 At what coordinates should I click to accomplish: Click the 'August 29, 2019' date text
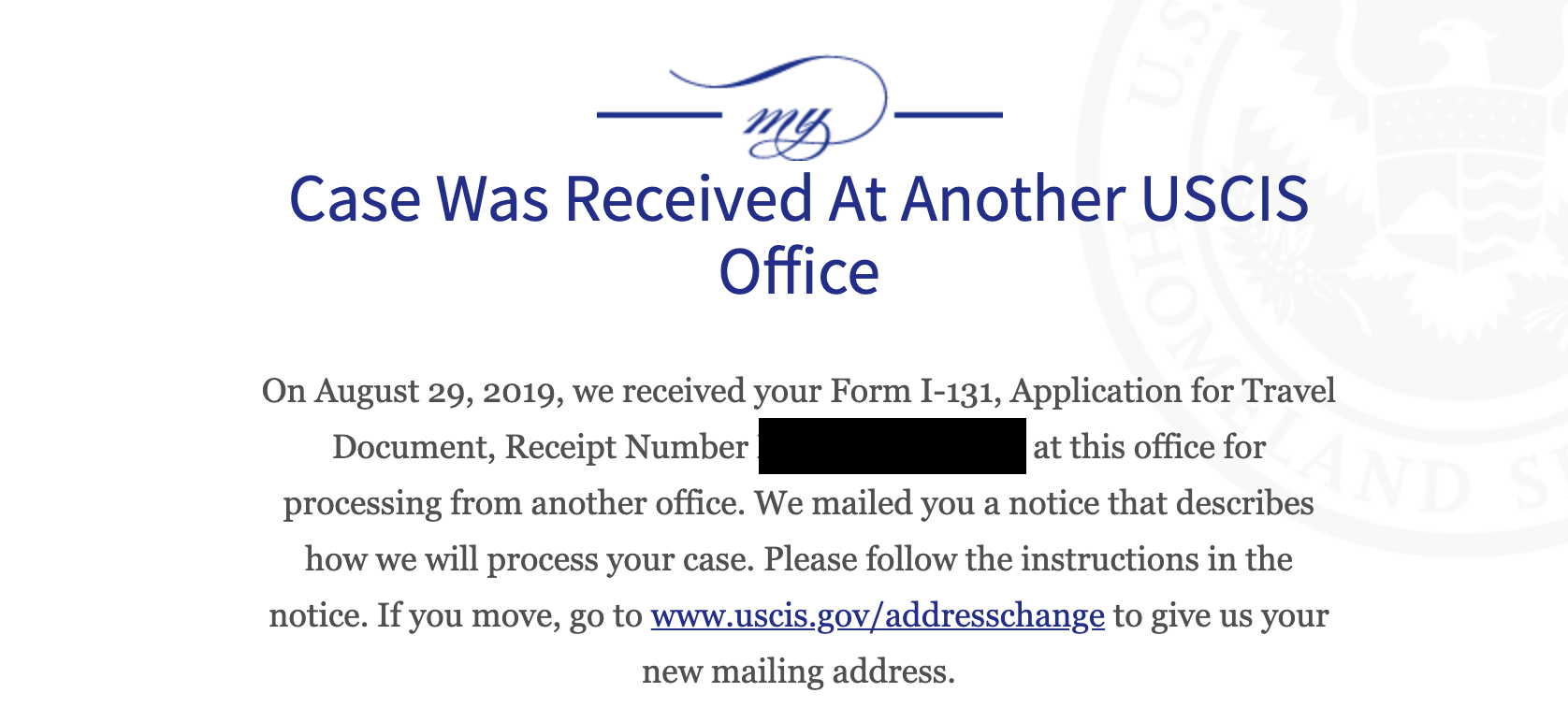(x=439, y=391)
